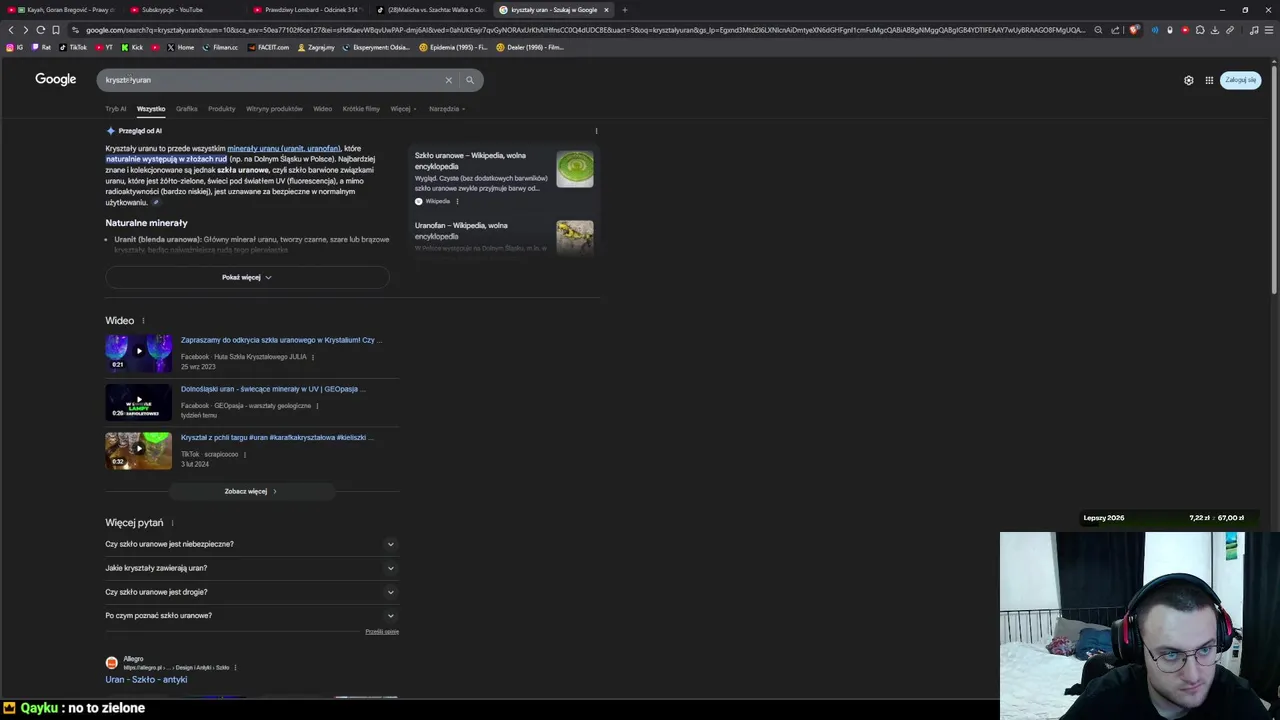The height and width of the screenshot is (720, 1280).
Task: Open Szkło uranowe Wikipedia source card
Action: coord(504,178)
